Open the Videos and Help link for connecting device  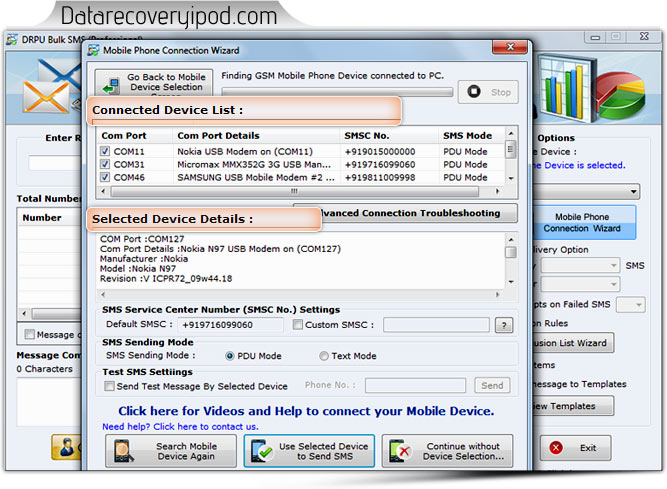pos(306,411)
